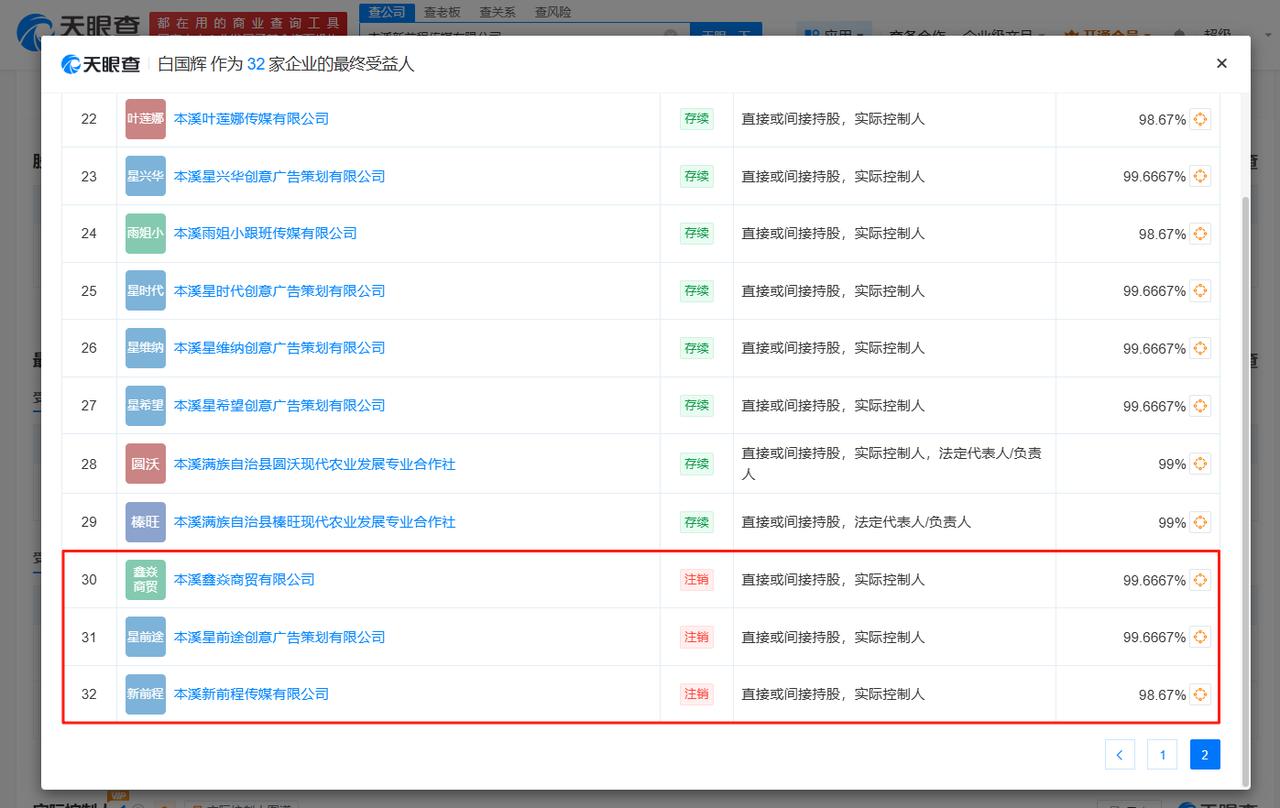The image size is (1280, 808).
Task: Click the 星兴华 company logo tile
Action: [145, 176]
